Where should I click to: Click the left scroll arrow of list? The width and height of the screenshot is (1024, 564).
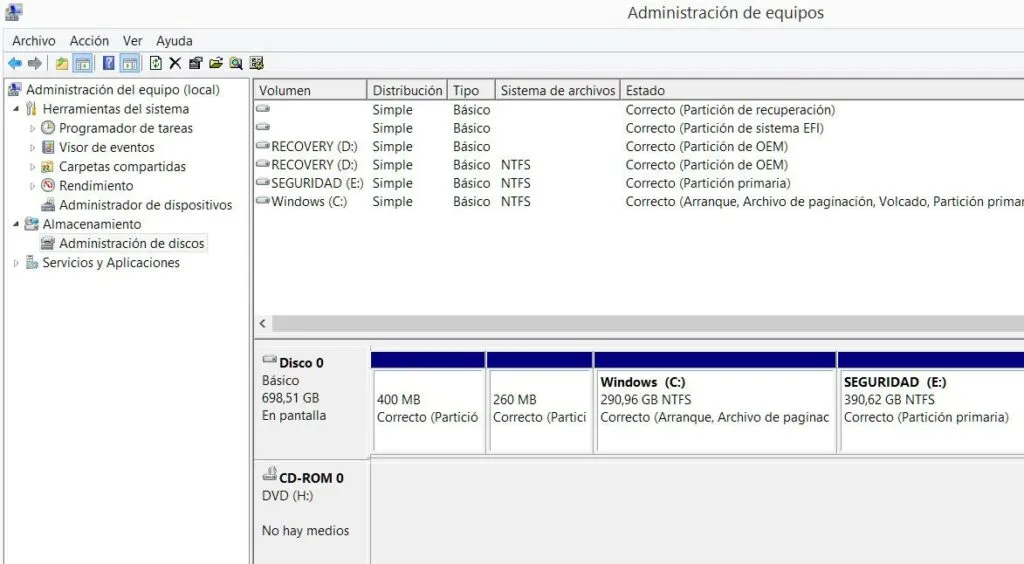pyautogui.click(x=263, y=323)
